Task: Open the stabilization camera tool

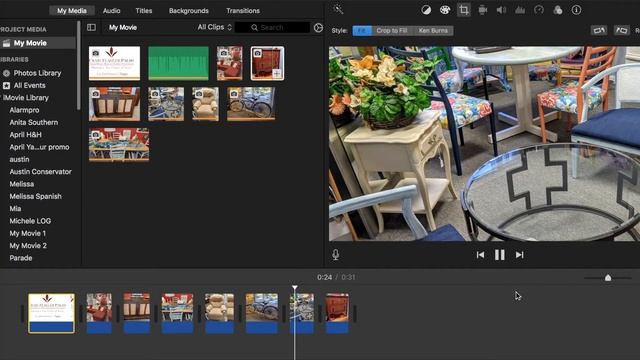Action: tap(482, 10)
